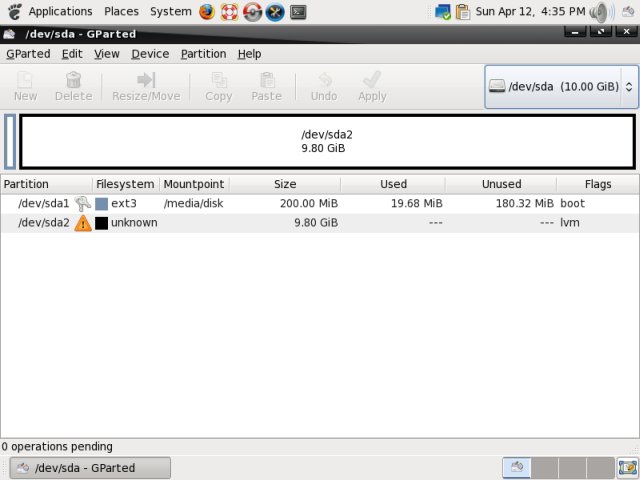Open the Edit menu
Screen dimensions: 640x480
coord(72,54)
